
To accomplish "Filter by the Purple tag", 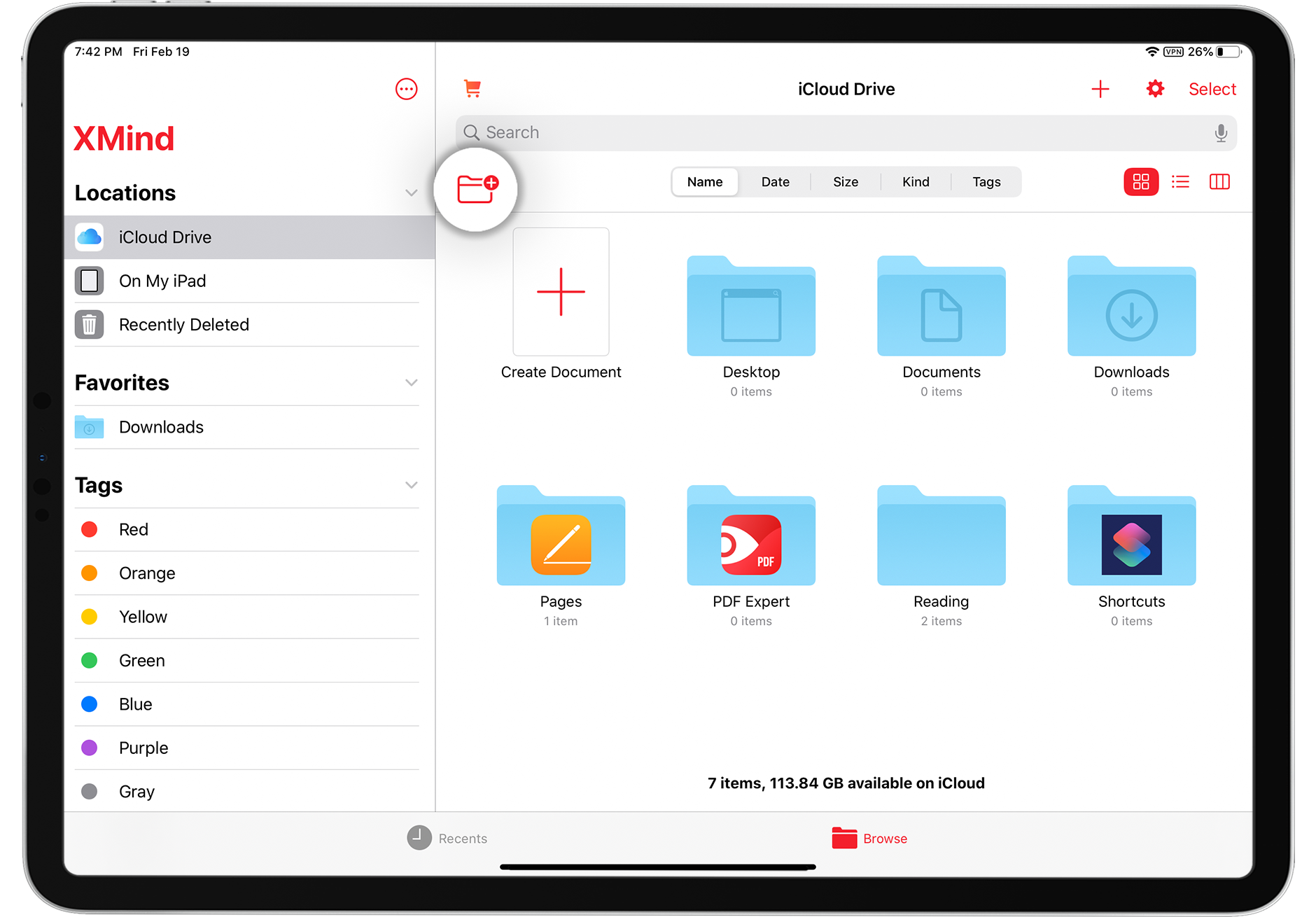I will click(249, 748).
